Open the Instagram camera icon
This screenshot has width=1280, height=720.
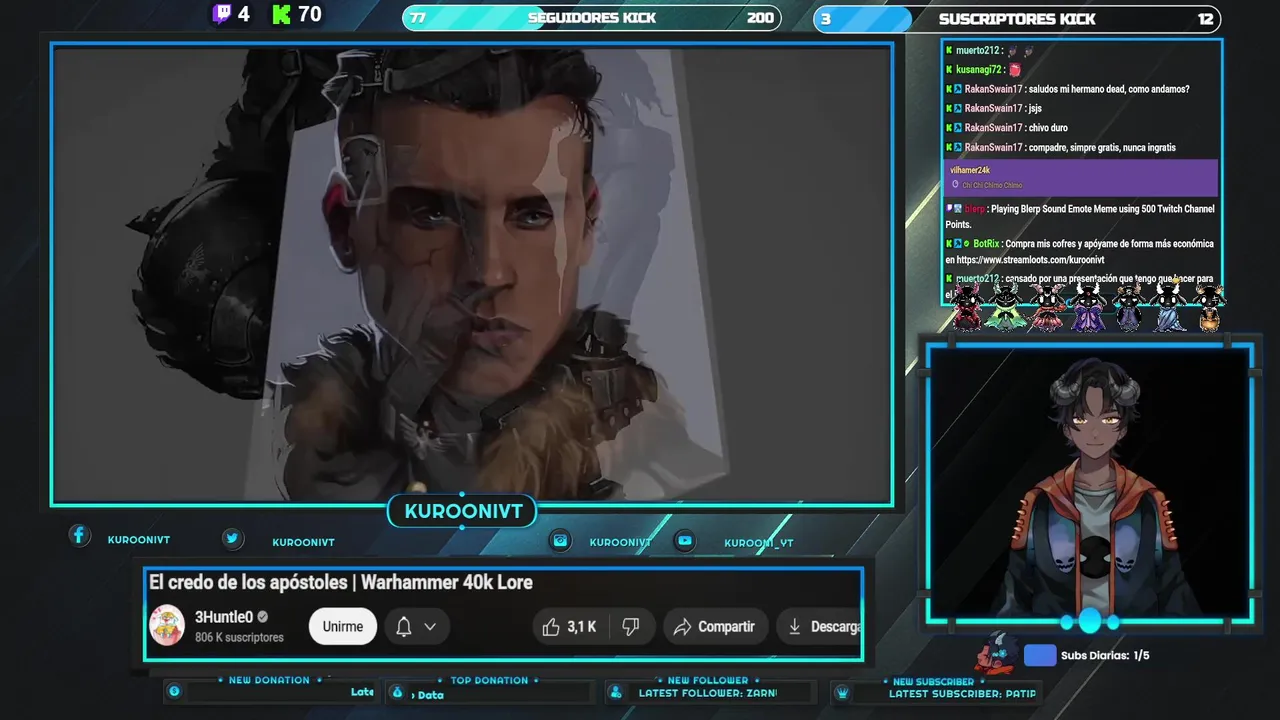[561, 540]
